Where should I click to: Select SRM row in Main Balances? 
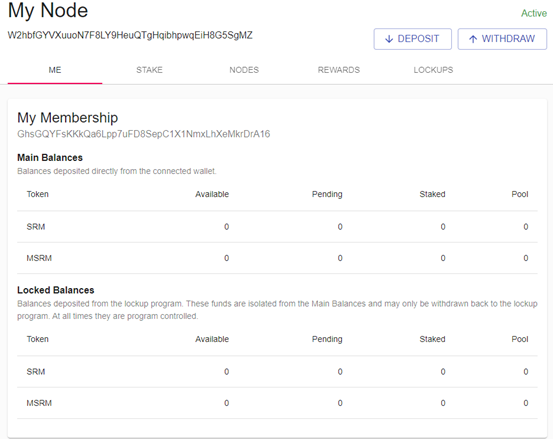(277, 227)
